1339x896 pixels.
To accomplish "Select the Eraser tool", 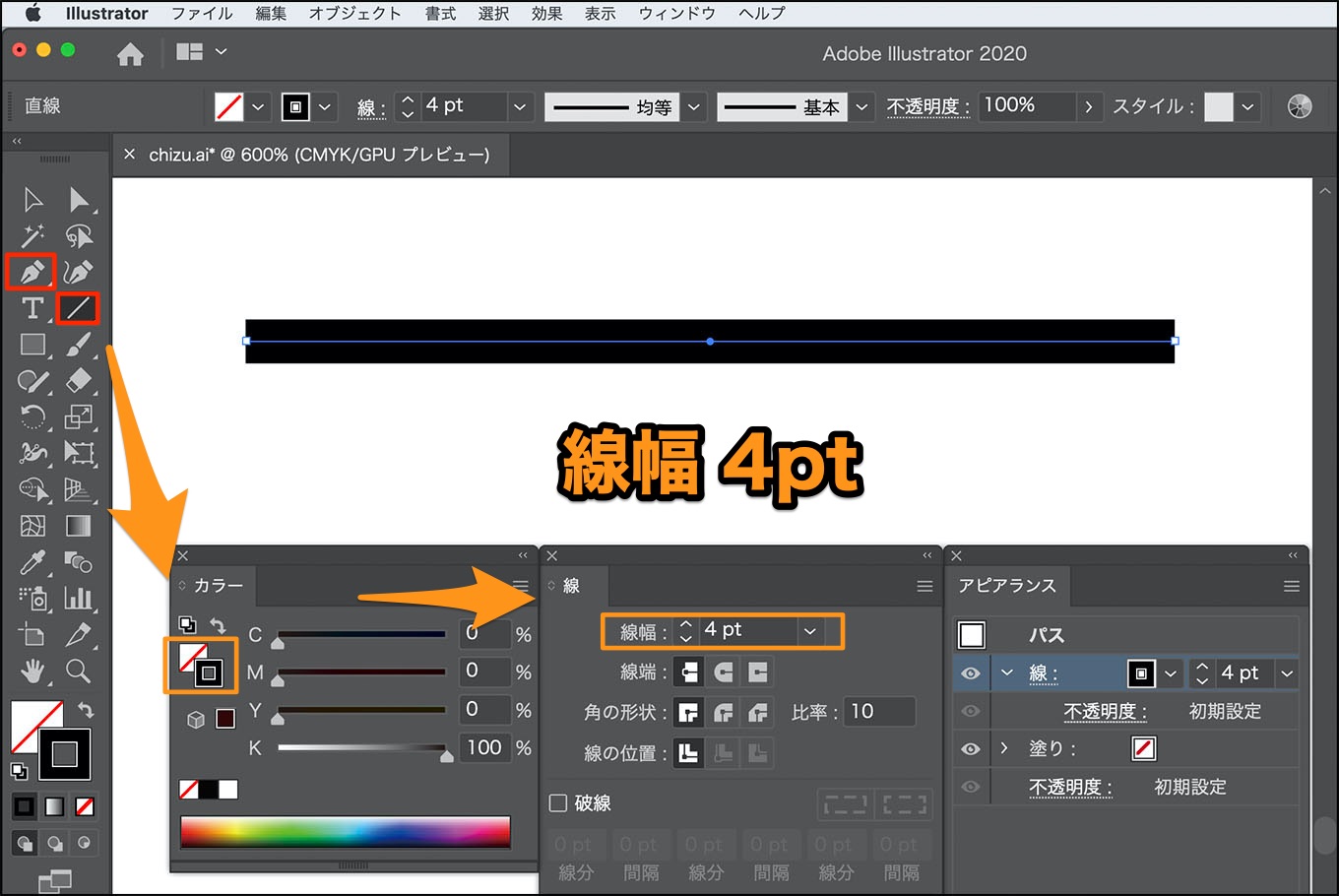I will click(x=79, y=381).
